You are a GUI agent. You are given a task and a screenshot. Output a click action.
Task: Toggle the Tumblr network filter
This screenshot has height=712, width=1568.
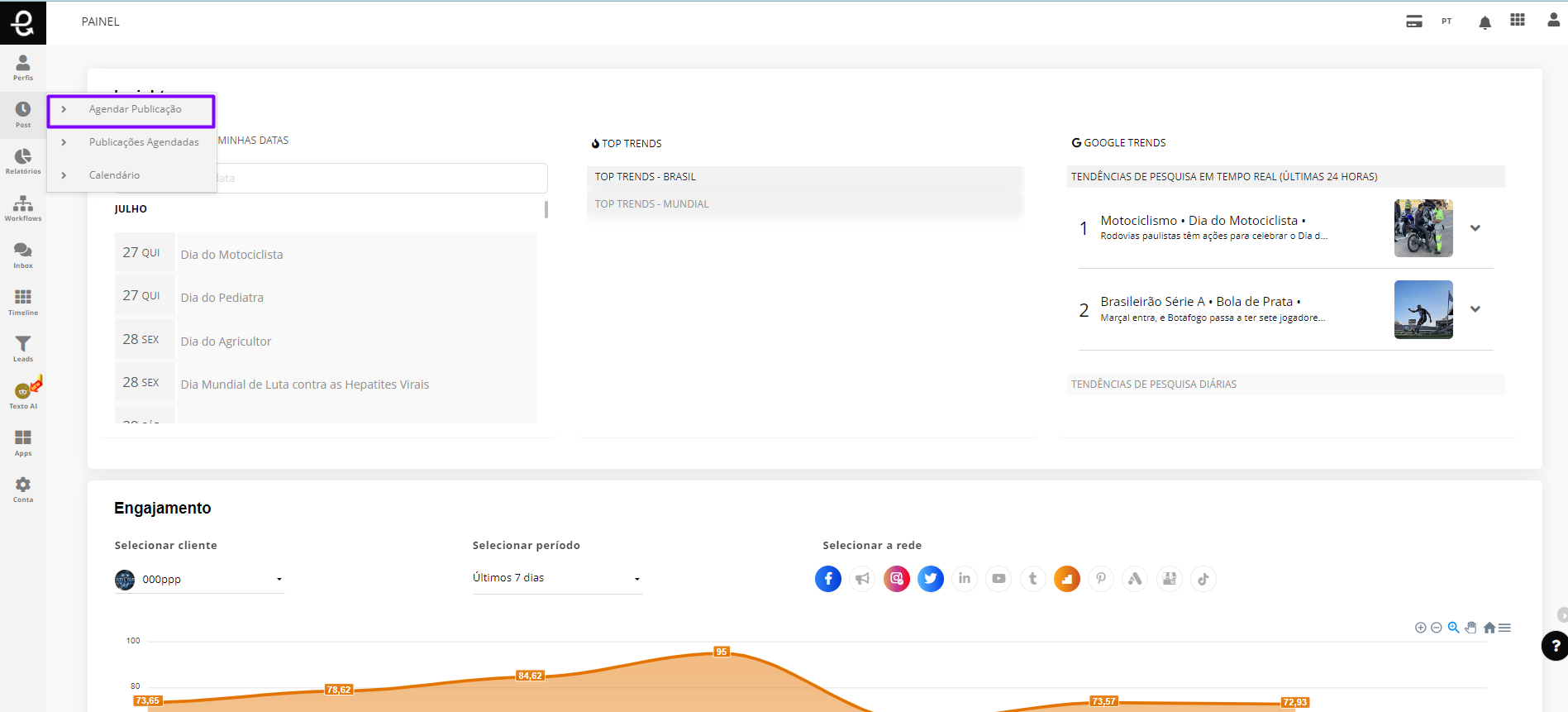pos(1033,579)
